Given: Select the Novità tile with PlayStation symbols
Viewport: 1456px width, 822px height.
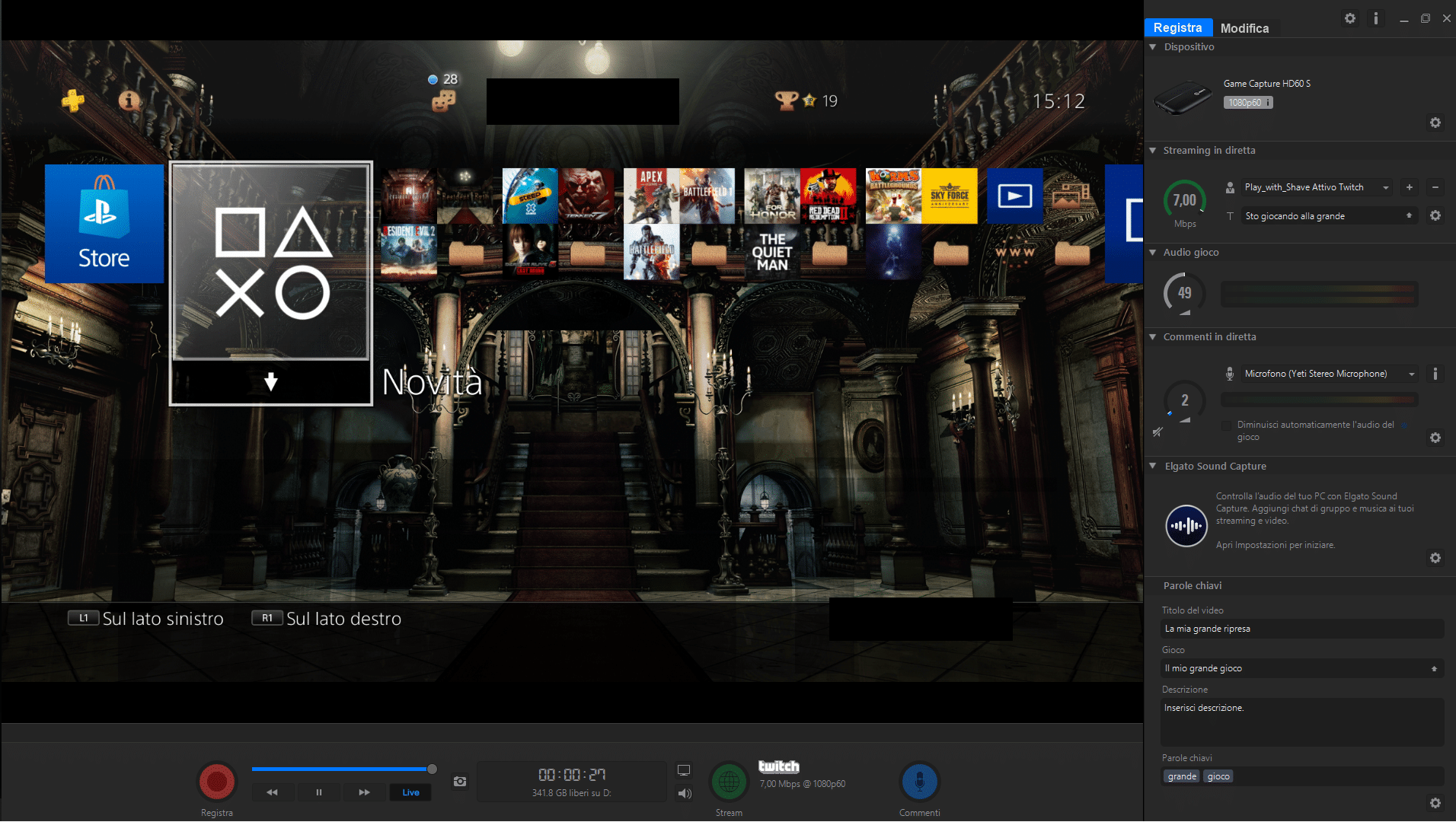Looking at the screenshot, I should pyautogui.click(x=271, y=283).
